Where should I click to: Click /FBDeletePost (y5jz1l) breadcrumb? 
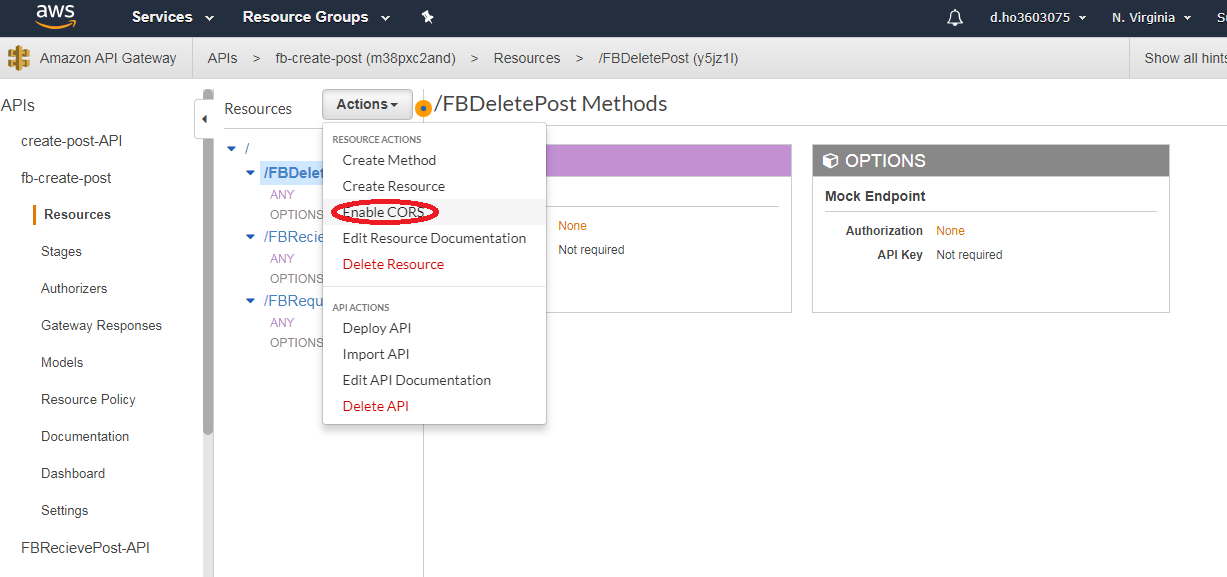coord(668,58)
